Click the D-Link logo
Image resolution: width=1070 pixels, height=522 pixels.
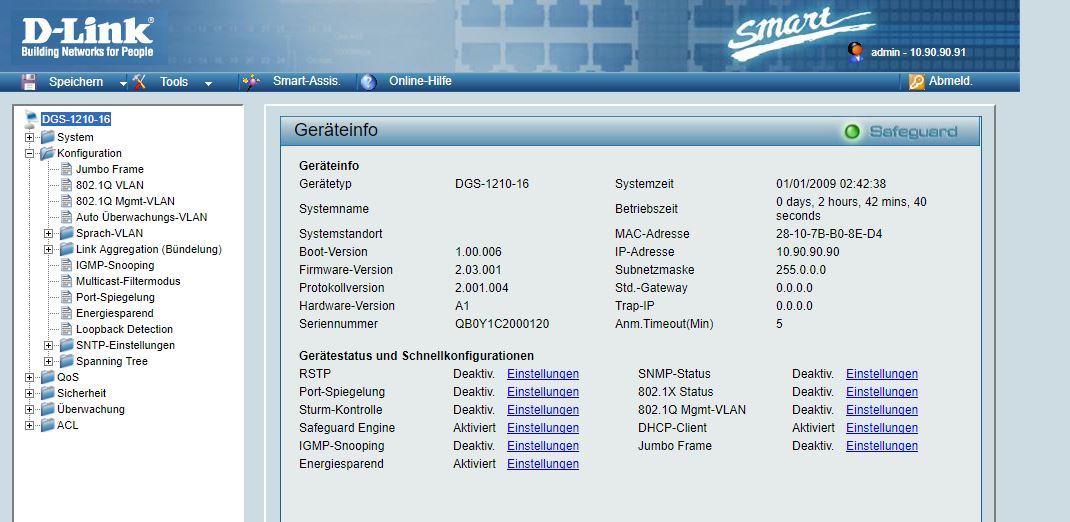pos(87,38)
